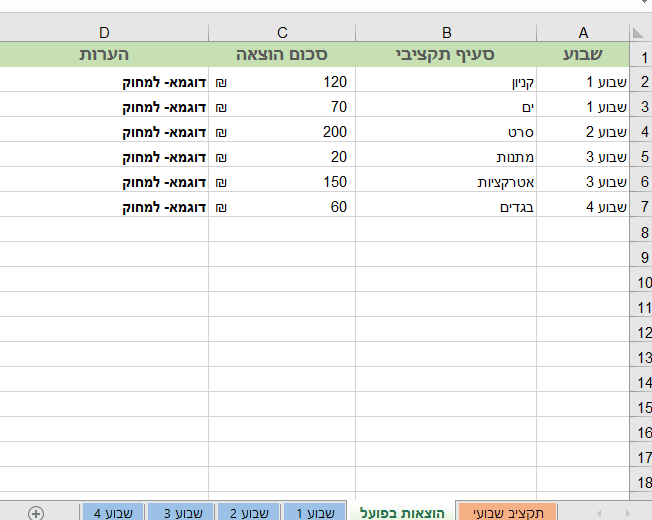This screenshot has width=652, height=520.
Task: Open the שבוע 2 sheet tab
Action: [x=249, y=512]
